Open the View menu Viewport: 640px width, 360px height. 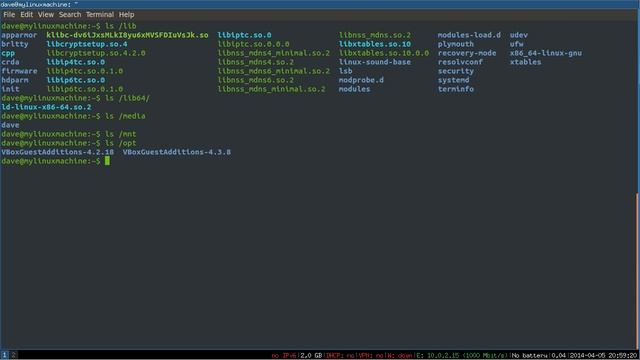[x=46, y=15]
